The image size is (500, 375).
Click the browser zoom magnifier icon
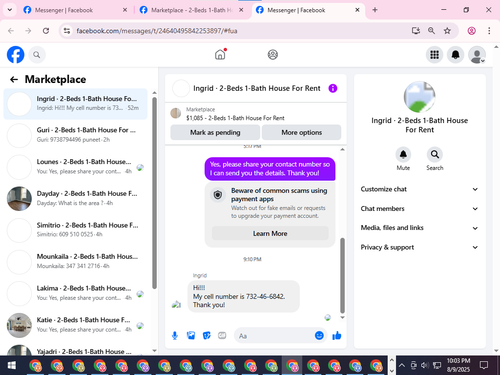(x=431, y=31)
